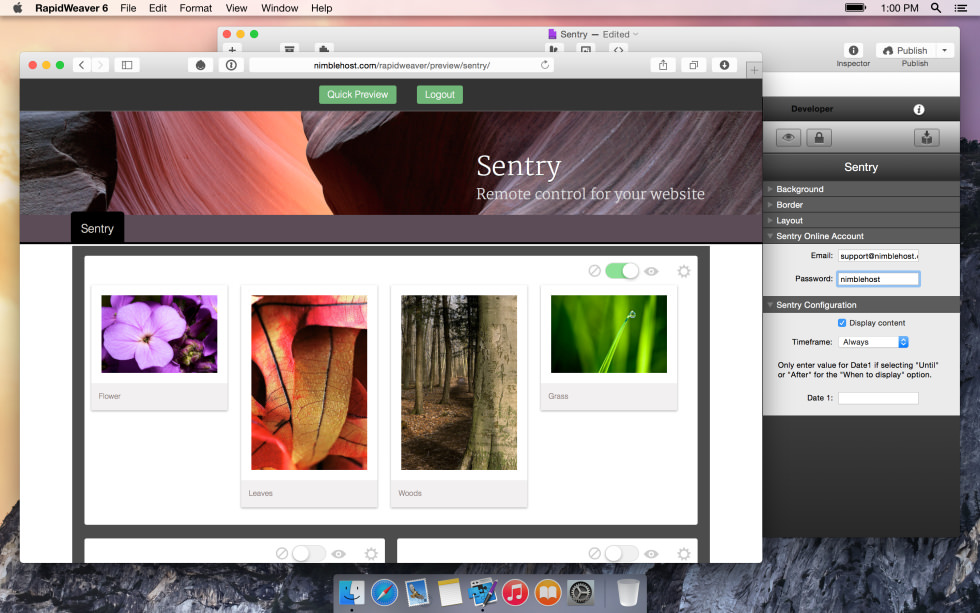Click the export box button in Developer panel
This screenshot has height=613, width=980.
(x=927, y=137)
